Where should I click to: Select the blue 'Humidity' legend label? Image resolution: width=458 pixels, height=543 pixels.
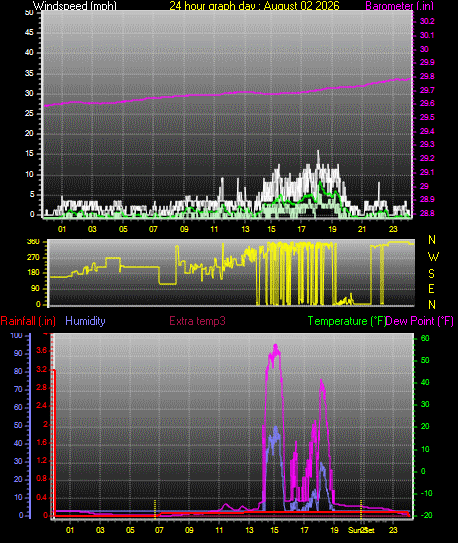pos(85,321)
